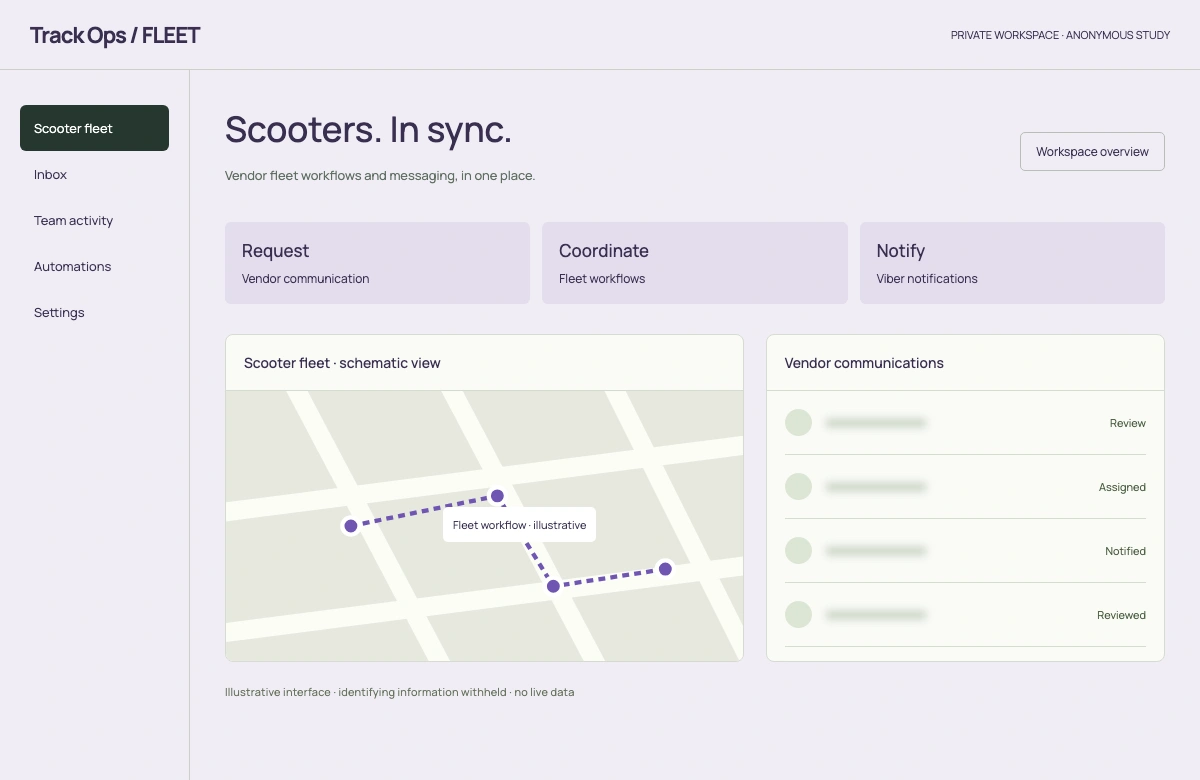
Task: Click the Scooter fleet schematic view title
Action: tap(342, 363)
